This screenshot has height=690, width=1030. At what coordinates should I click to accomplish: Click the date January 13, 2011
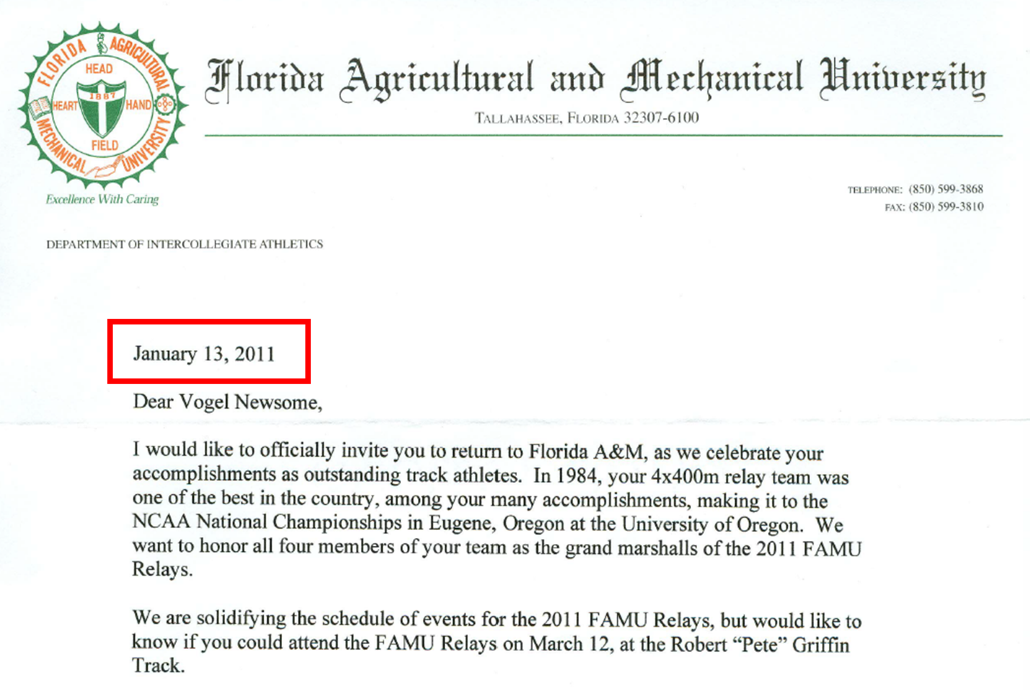(x=204, y=354)
